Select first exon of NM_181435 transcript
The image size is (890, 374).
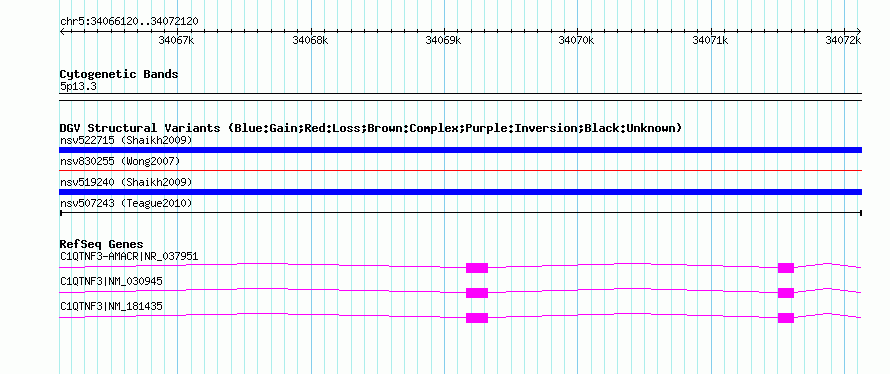tap(477, 318)
